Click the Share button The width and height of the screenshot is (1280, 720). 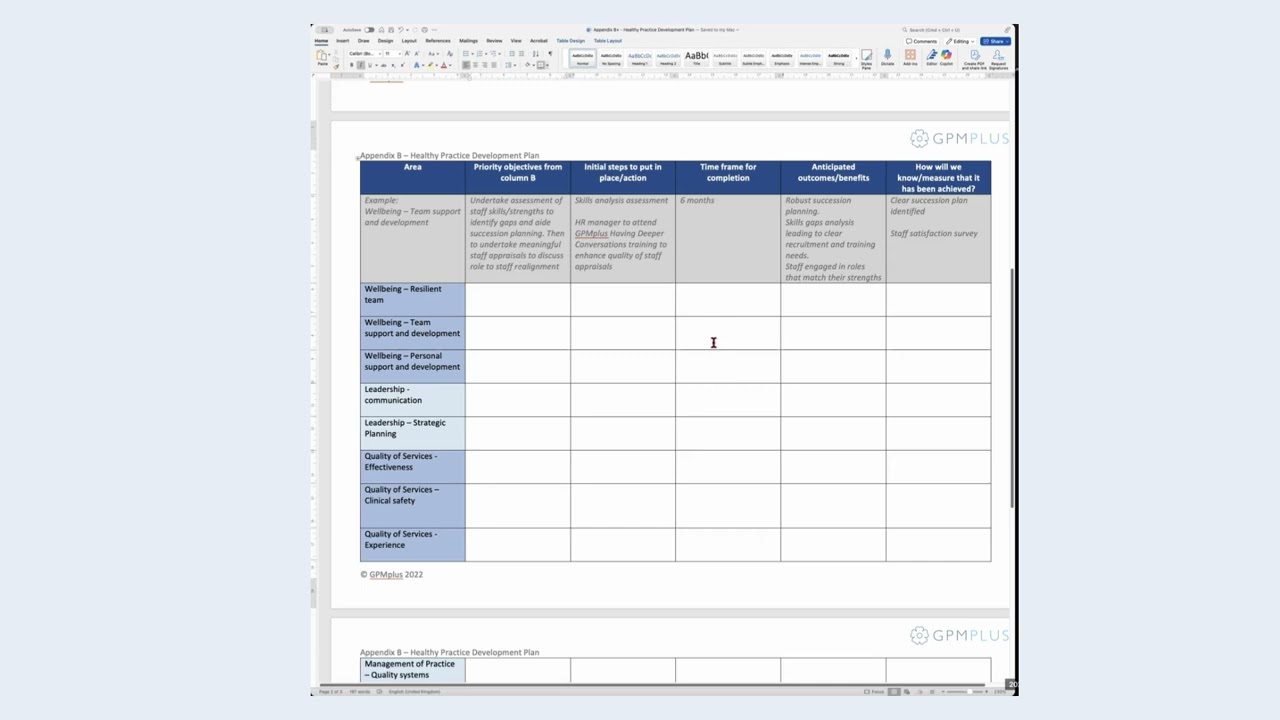996,41
